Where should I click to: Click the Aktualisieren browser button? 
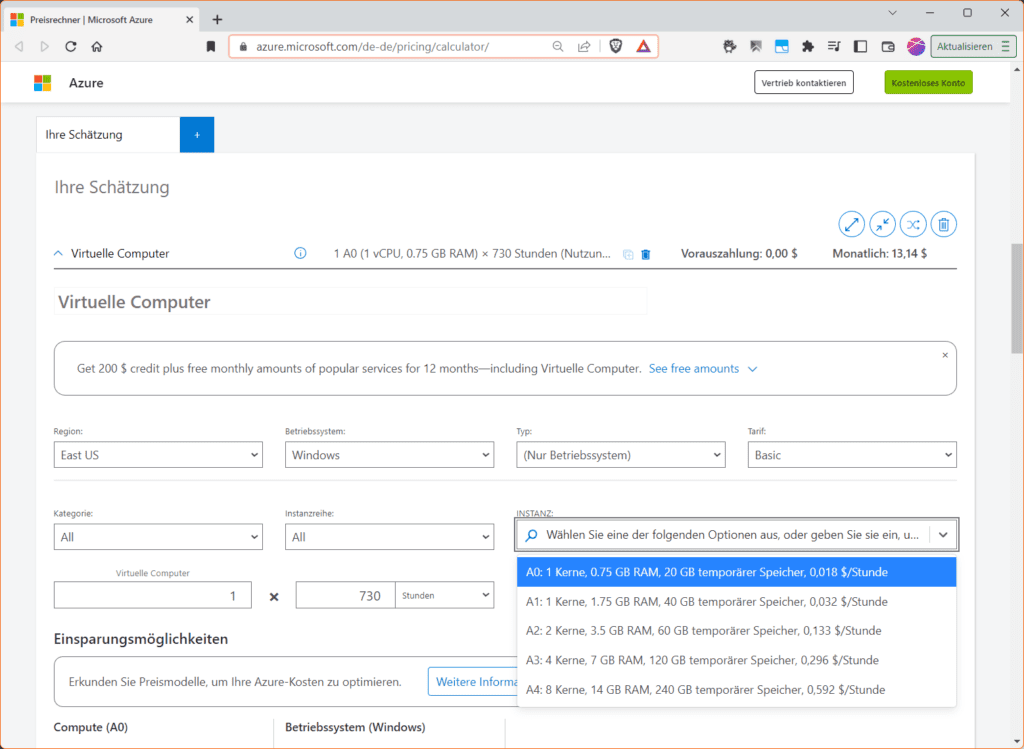point(973,46)
